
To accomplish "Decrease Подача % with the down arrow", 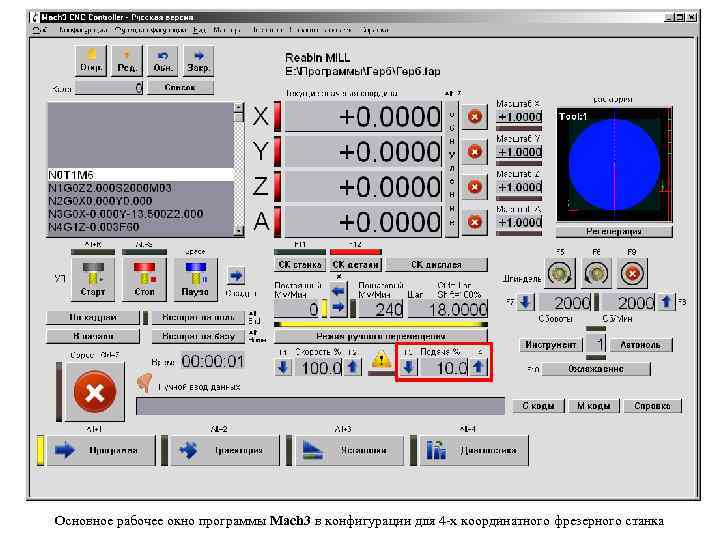I will click(409, 367).
